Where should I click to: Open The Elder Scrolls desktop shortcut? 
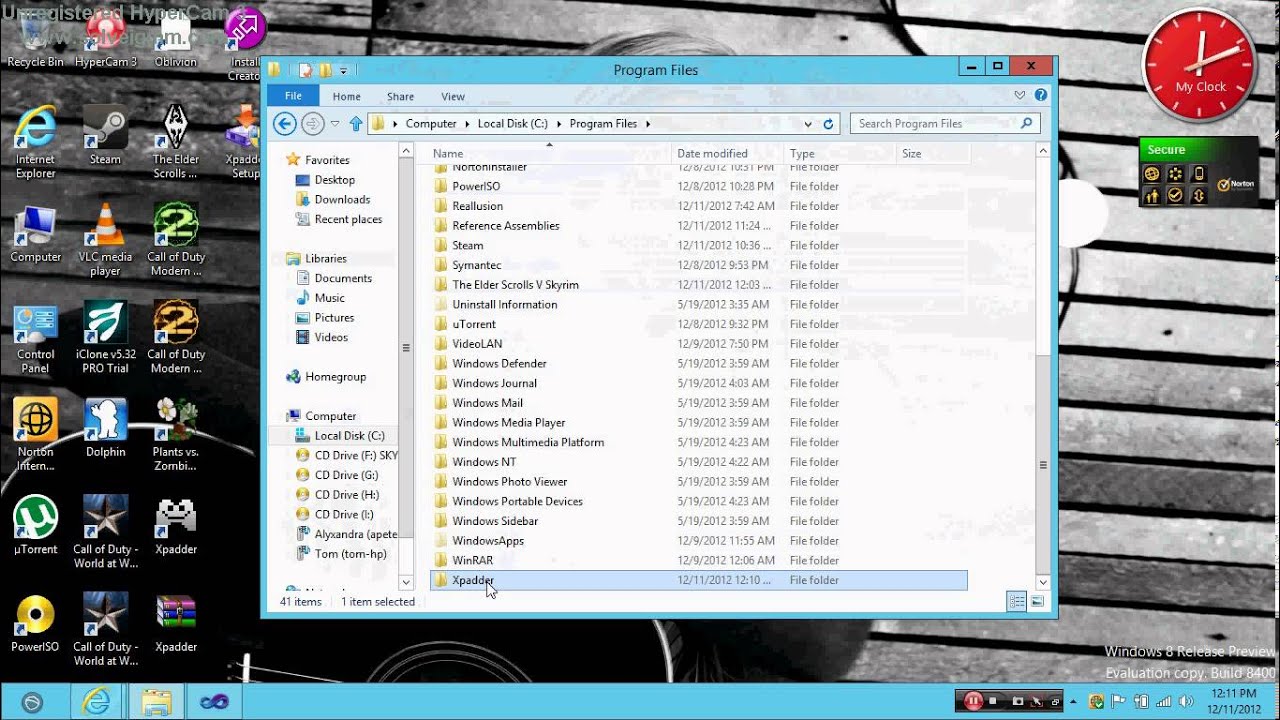(x=176, y=142)
